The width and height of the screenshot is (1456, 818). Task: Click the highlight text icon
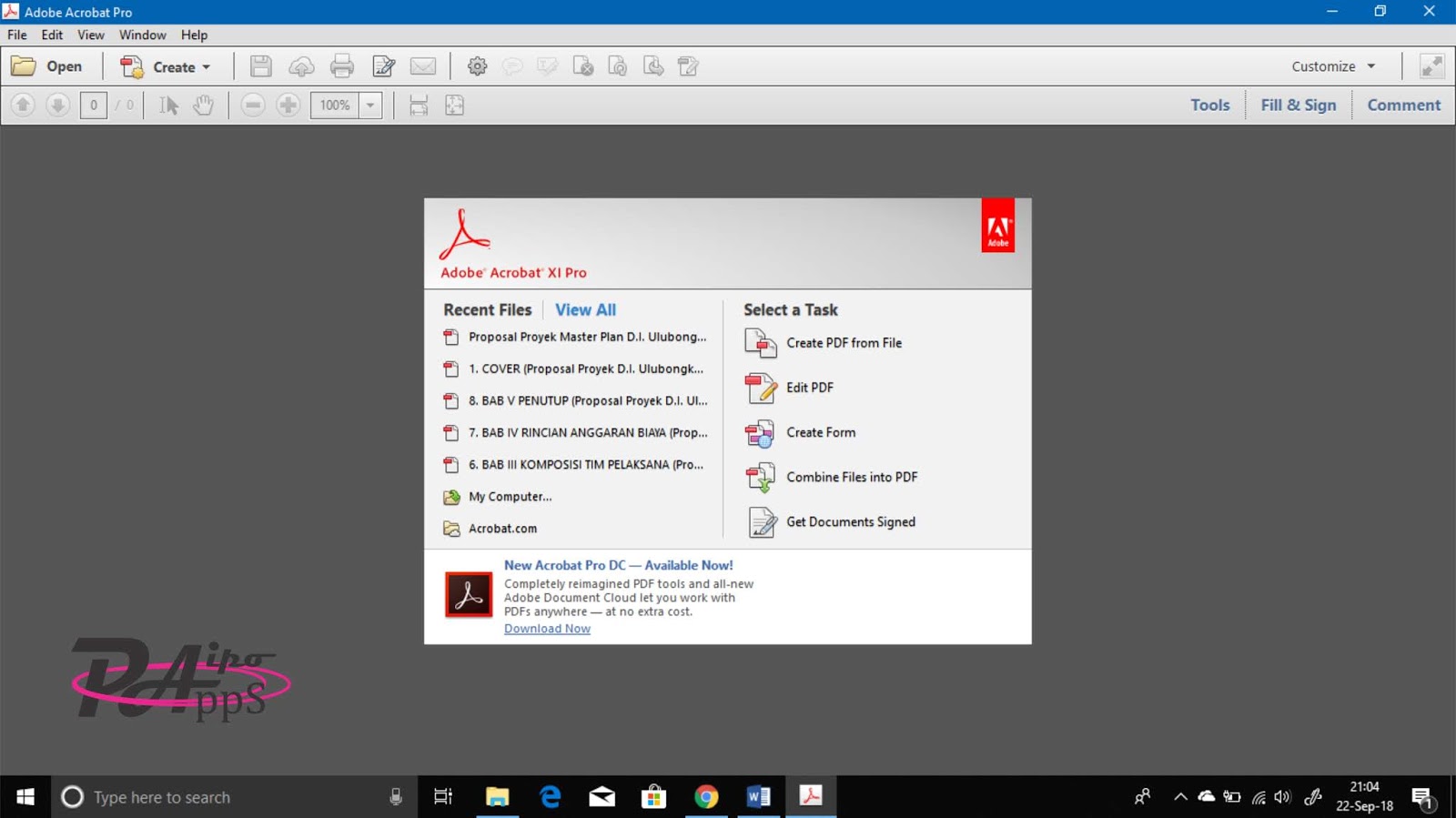[547, 66]
